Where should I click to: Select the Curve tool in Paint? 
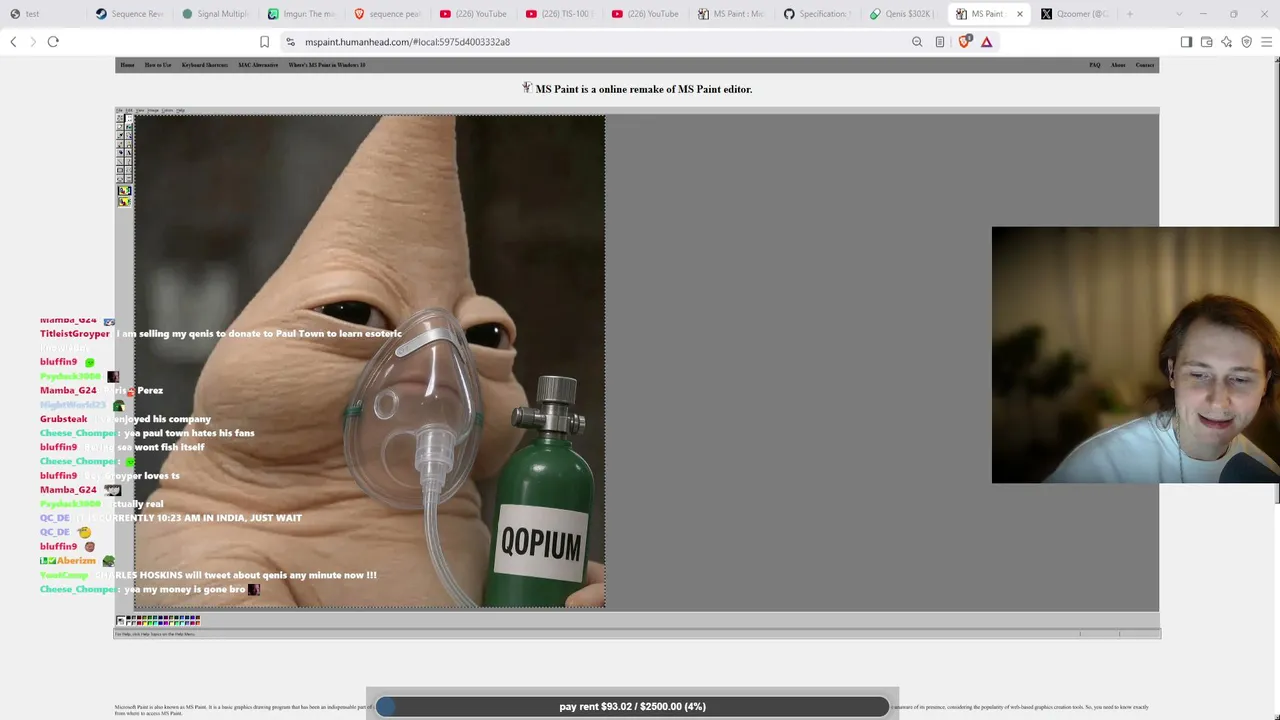[129, 161]
